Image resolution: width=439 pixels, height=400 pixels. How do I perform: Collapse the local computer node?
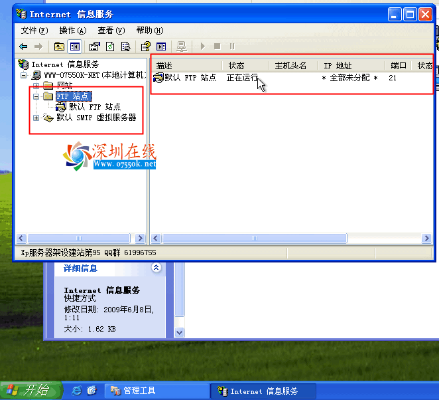tap(23, 75)
